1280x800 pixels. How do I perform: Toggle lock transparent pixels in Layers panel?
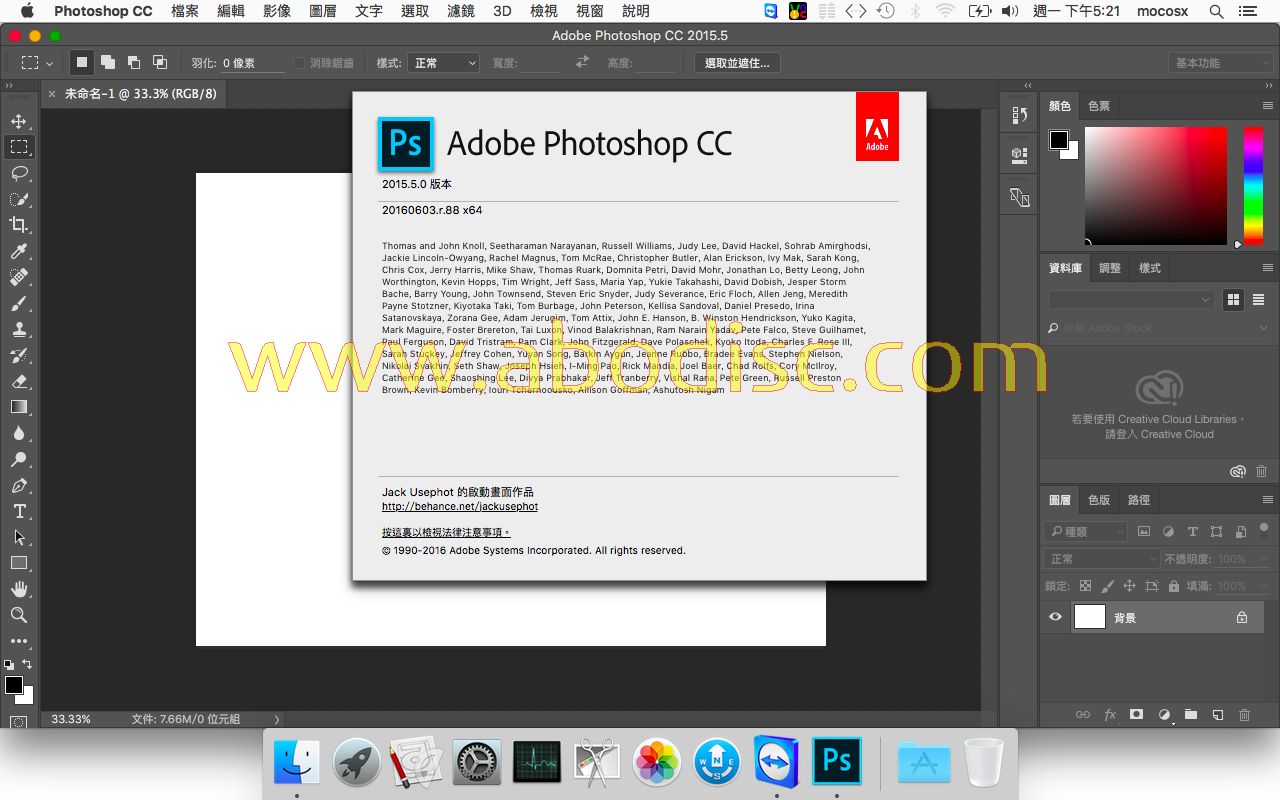1086,586
